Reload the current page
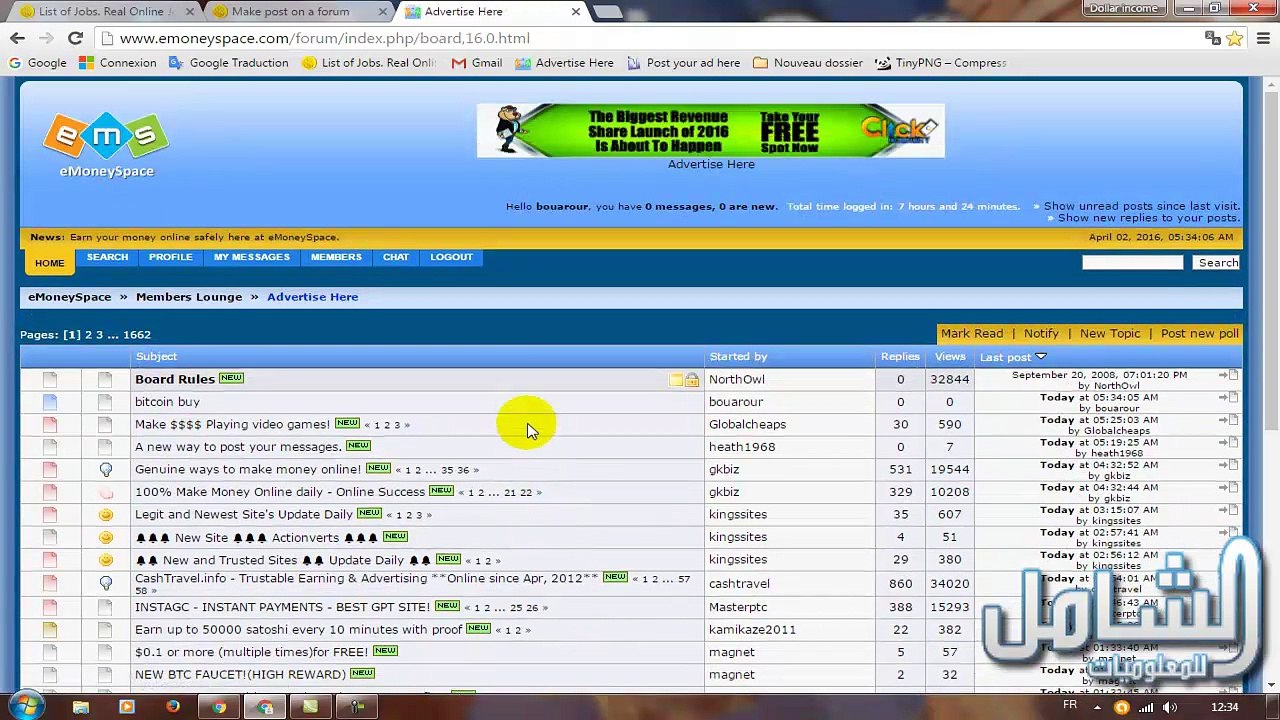Image resolution: width=1280 pixels, height=720 pixels. coord(75,38)
